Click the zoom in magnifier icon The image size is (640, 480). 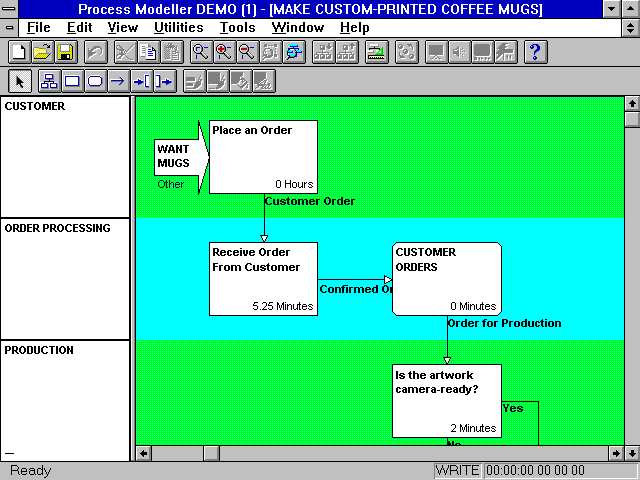224,51
